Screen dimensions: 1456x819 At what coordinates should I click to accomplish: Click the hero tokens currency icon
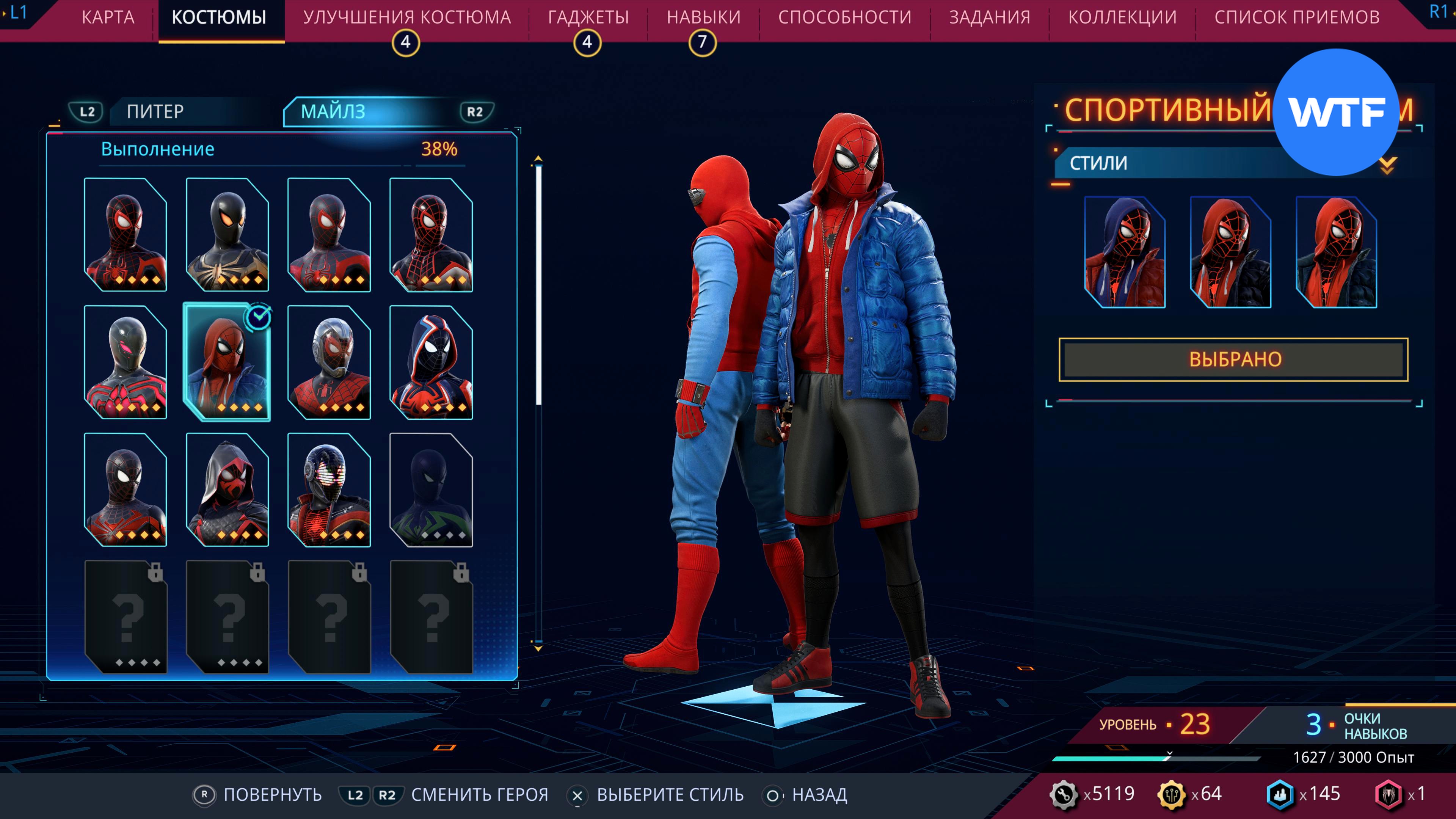click(x=1388, y=794)
